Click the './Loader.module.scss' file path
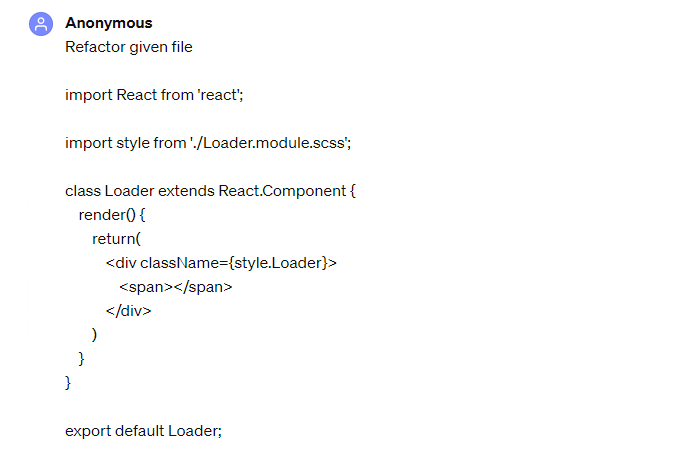 point(270,143)
